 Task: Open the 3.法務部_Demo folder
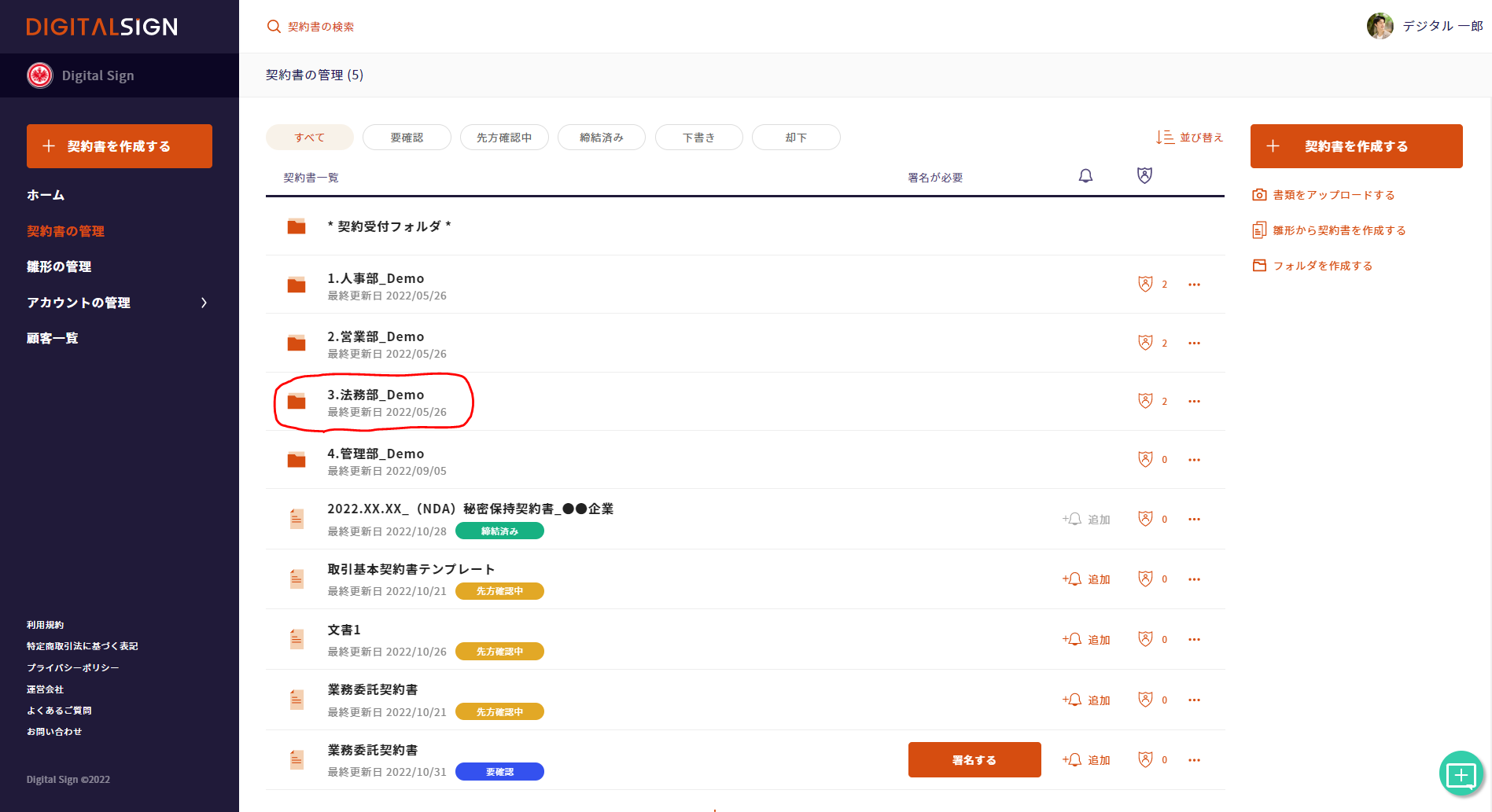tap(375, 395)
